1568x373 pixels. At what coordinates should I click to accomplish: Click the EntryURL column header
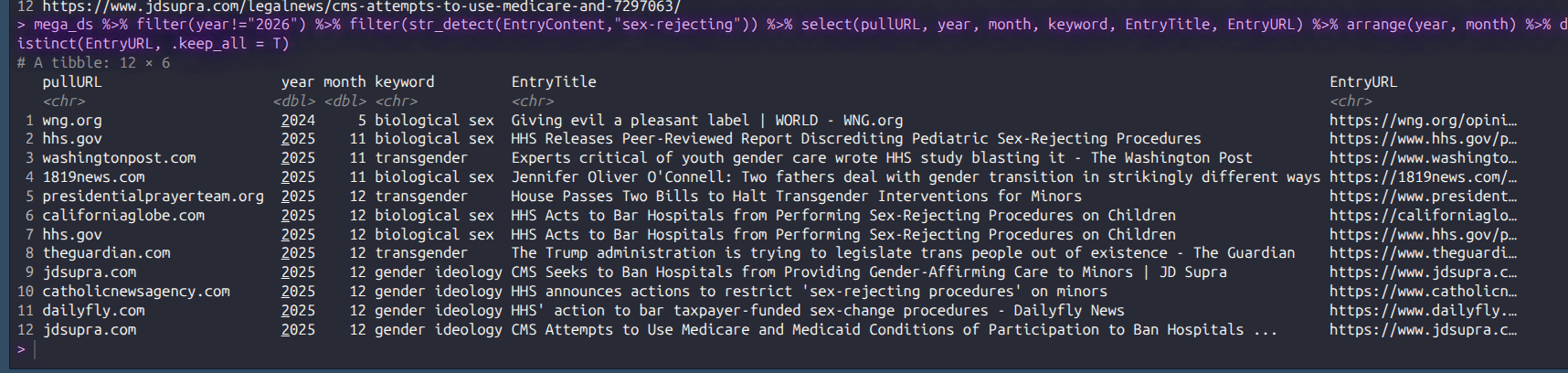(x=1362, y=82)
